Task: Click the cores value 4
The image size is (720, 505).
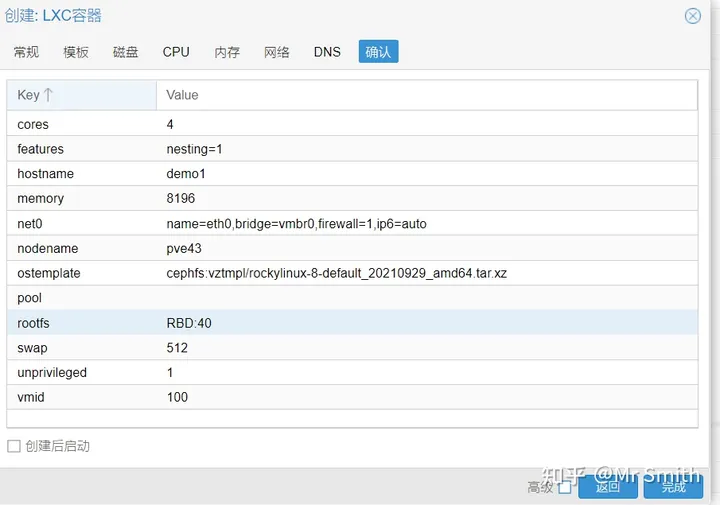Action: coord(170,124)
